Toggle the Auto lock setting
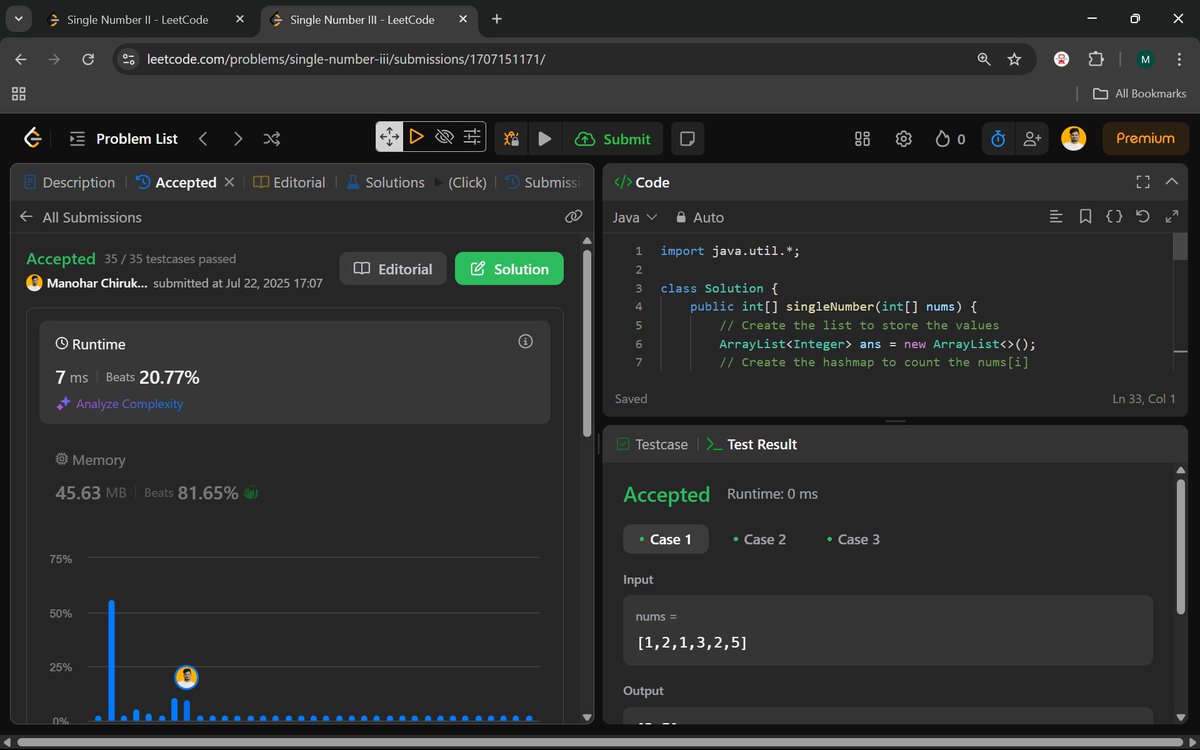Image resolution: width=1200 pixels, height=750 pixels. (x=699, y=217)
